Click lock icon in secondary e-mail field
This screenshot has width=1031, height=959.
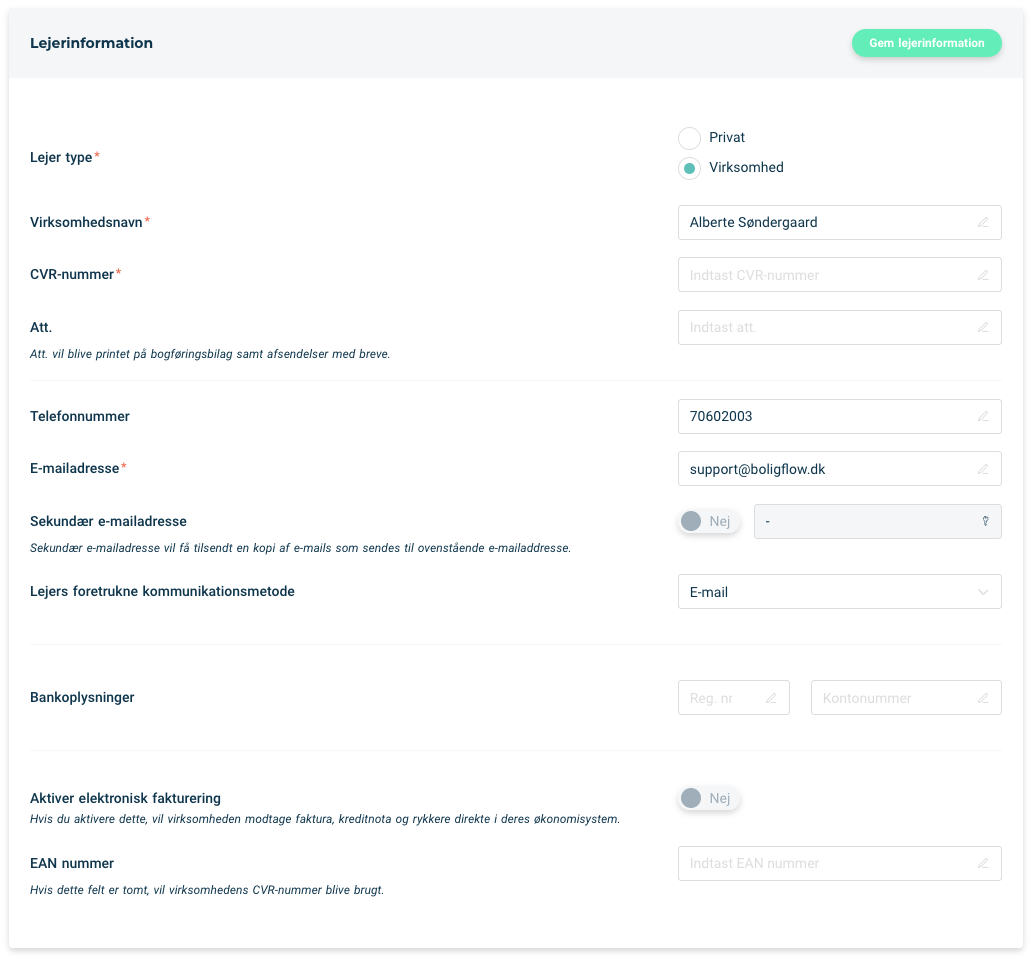(x=985, y=522)
